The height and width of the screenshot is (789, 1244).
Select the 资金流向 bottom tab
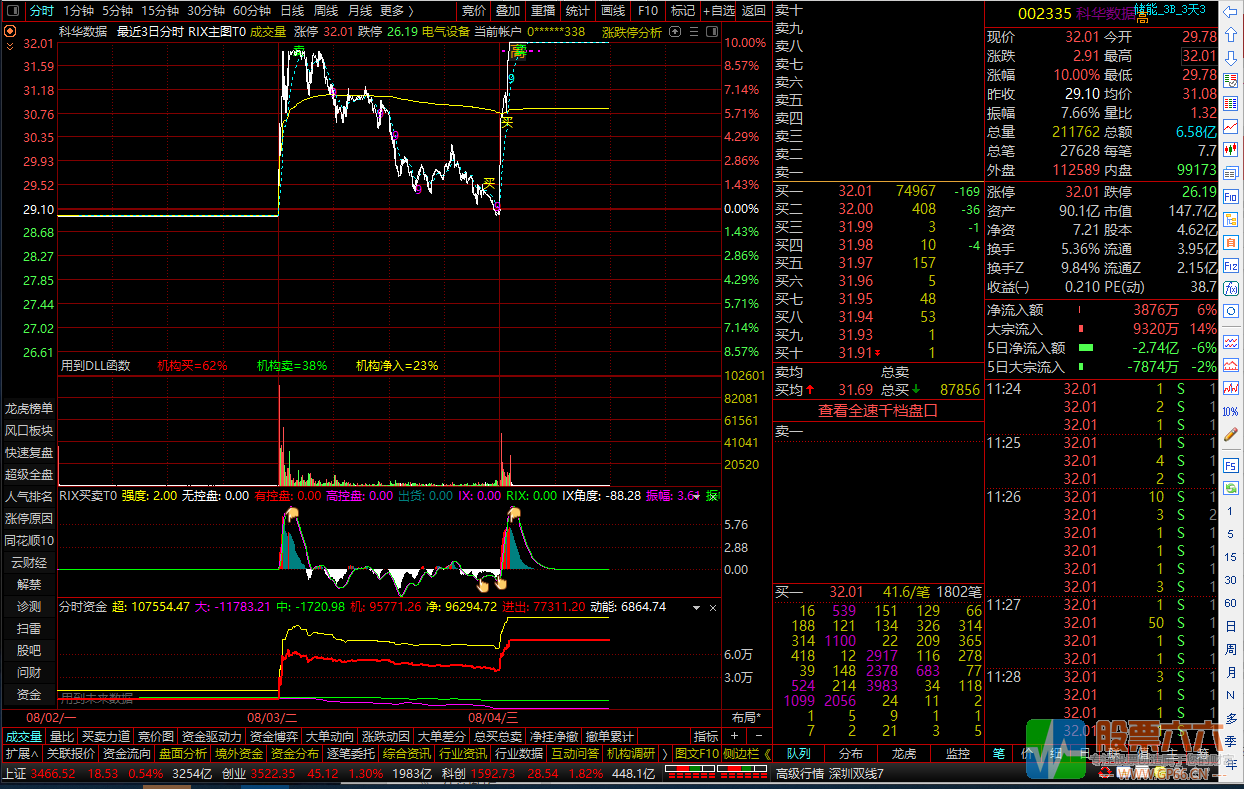pyautogui.click(x=127, y=754)
